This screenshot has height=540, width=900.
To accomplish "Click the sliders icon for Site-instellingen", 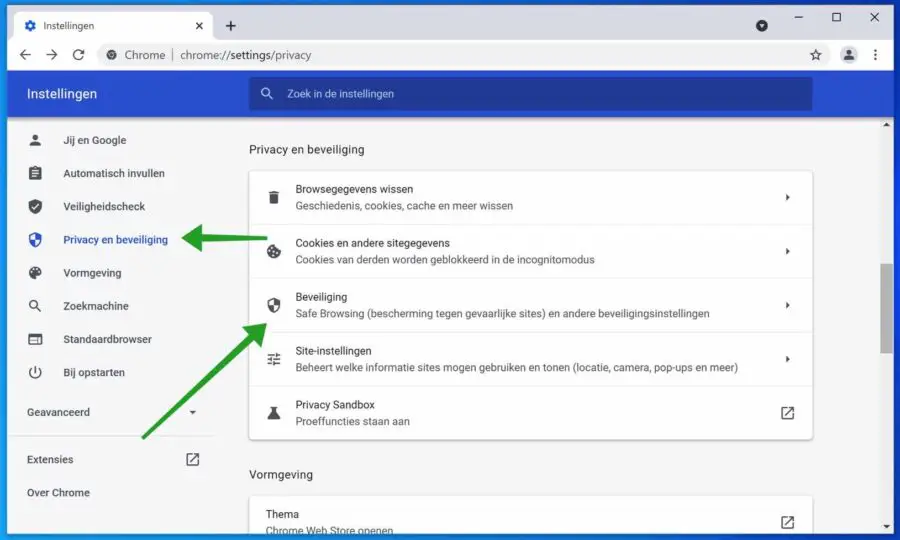I will pos(274,359).
